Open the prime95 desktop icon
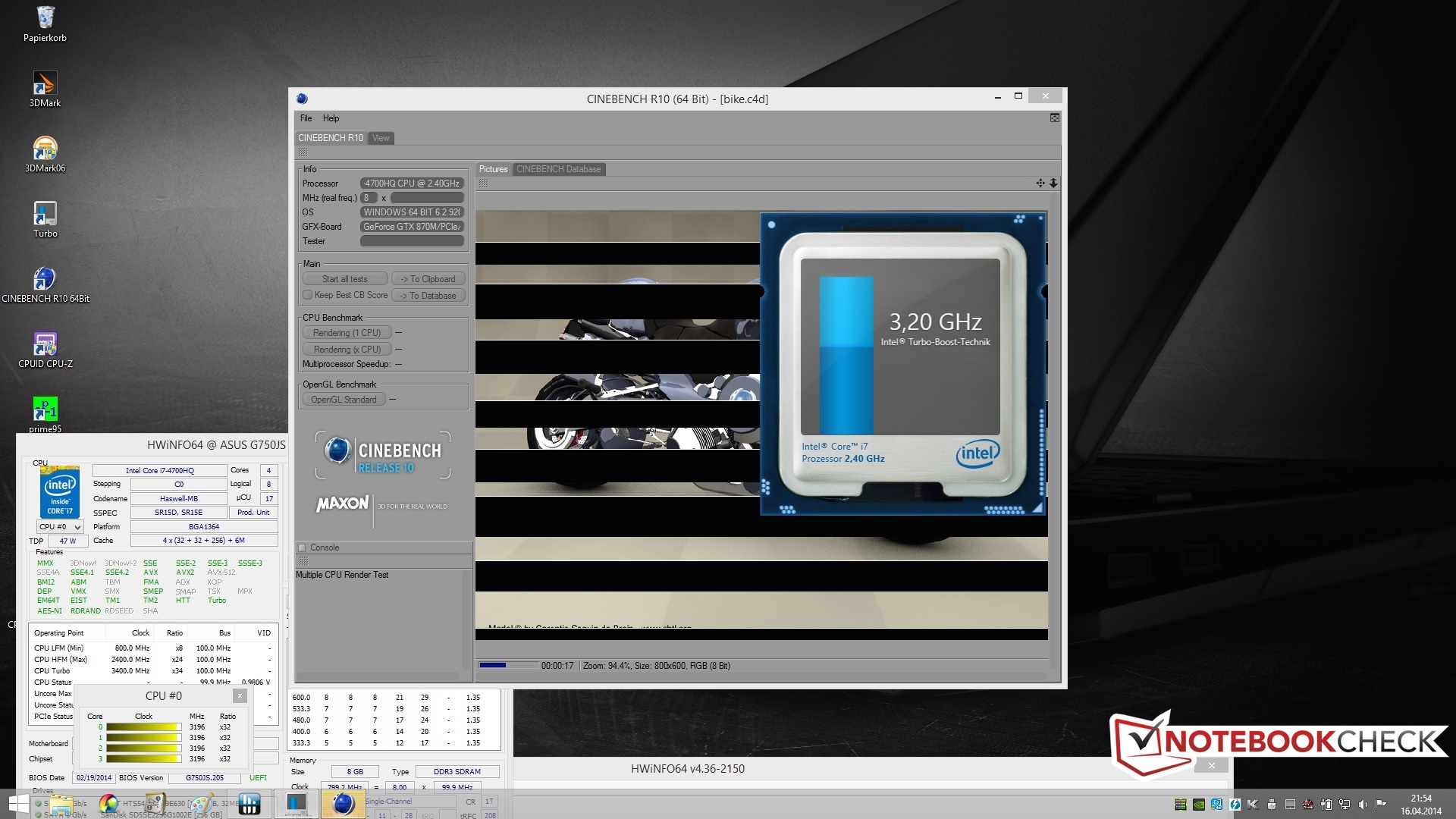The height and width of the screenshot is (819, 1456). (x=45, y=409)
